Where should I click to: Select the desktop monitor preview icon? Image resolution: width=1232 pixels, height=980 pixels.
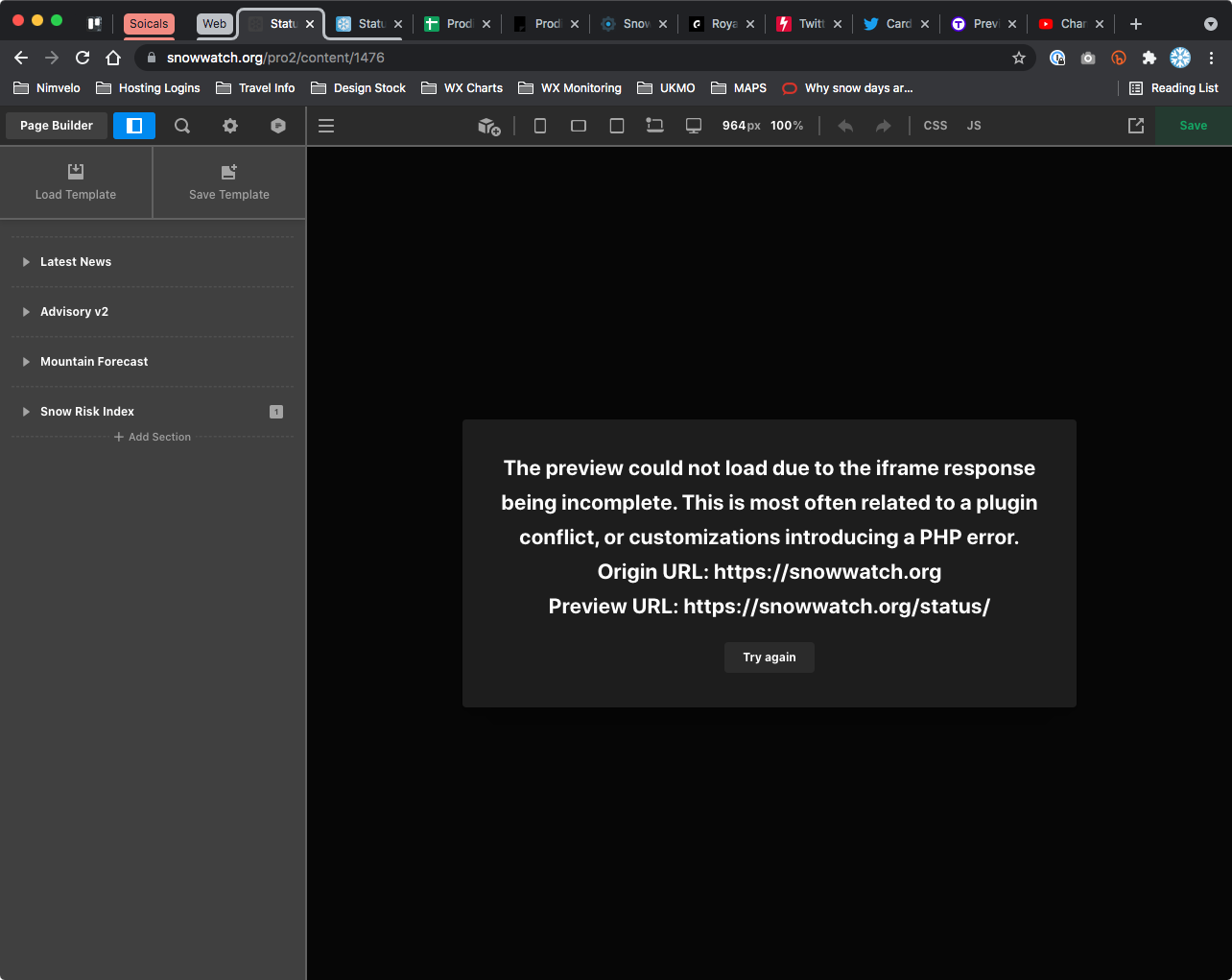click(694, 126)
